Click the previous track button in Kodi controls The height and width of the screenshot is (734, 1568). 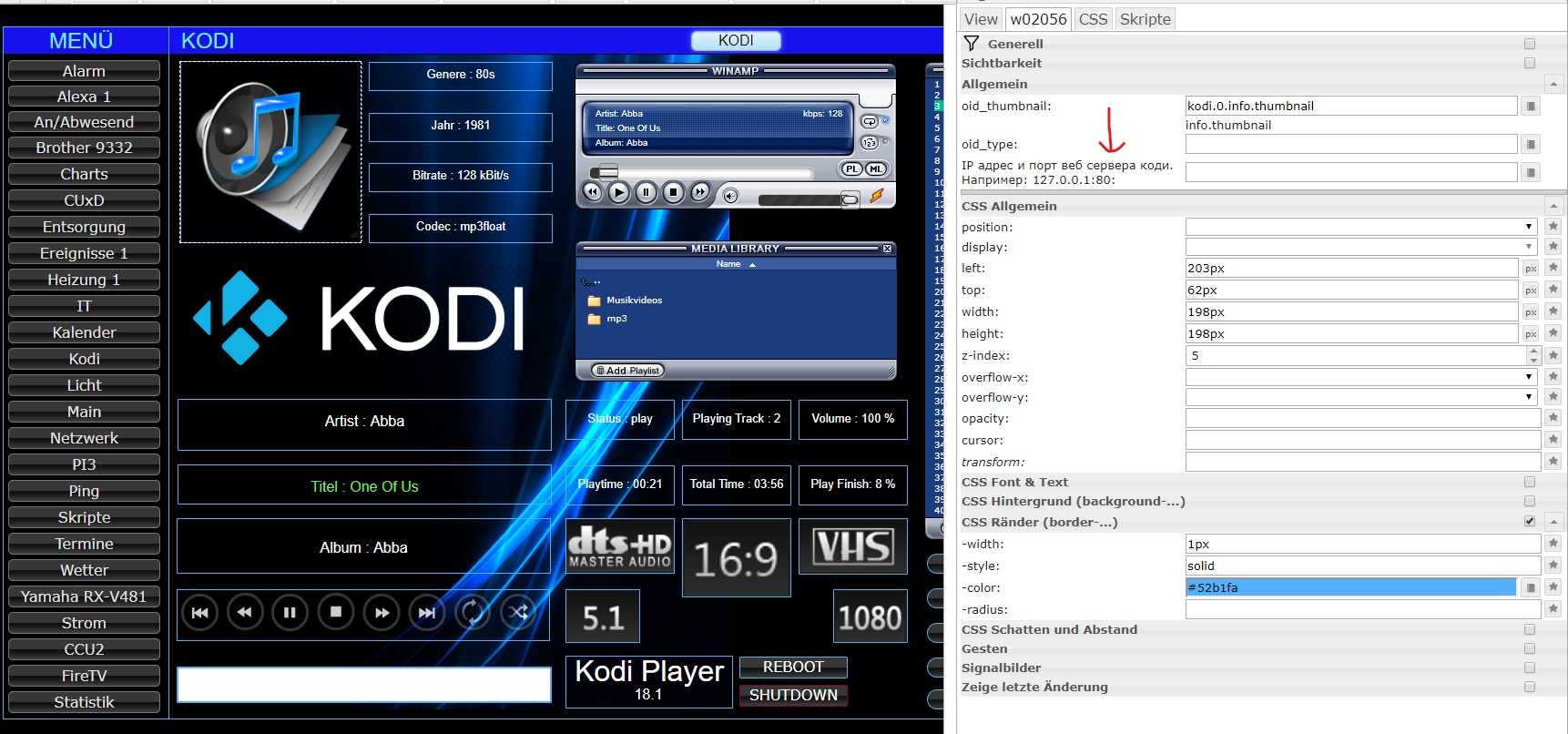coord(199,613)
